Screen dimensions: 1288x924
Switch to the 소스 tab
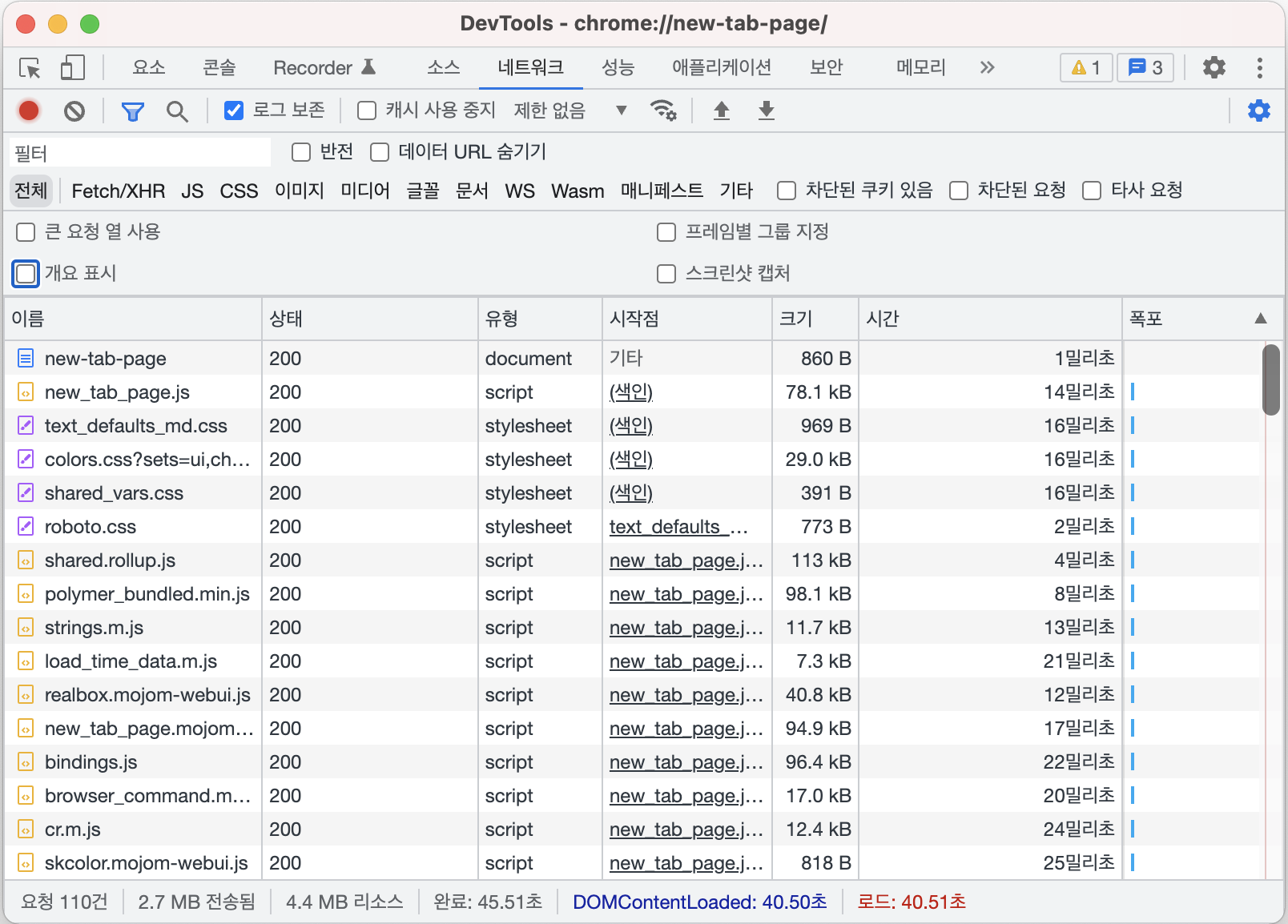coord(443,67)
